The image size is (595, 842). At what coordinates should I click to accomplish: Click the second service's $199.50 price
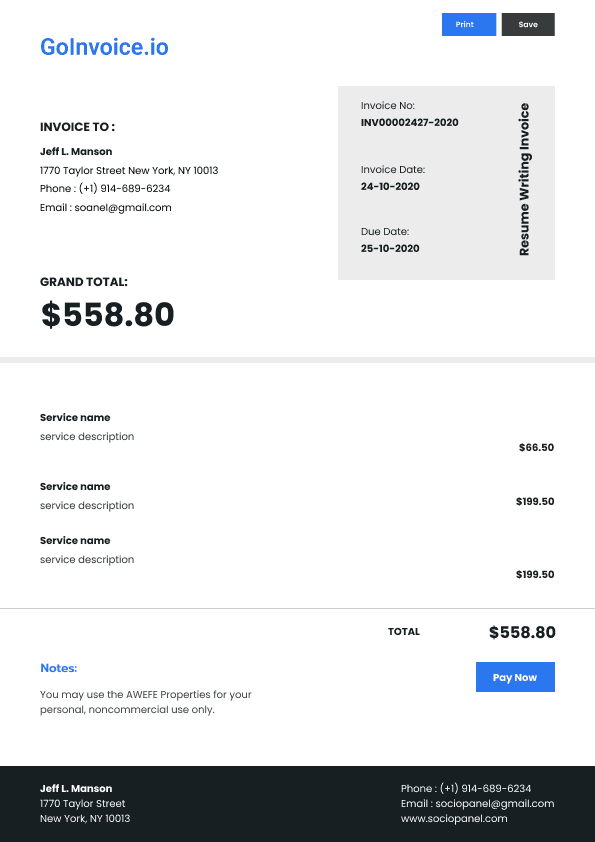point(535,501)
